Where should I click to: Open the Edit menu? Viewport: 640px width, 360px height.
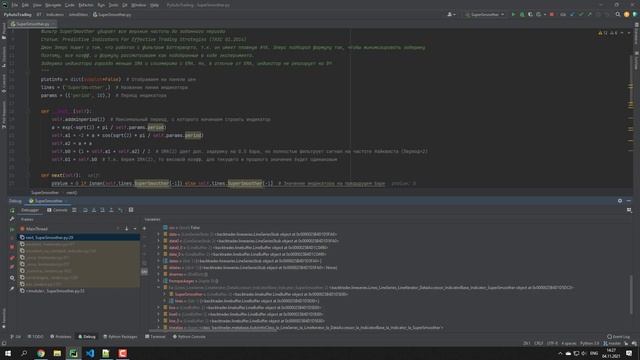point(25,5)
